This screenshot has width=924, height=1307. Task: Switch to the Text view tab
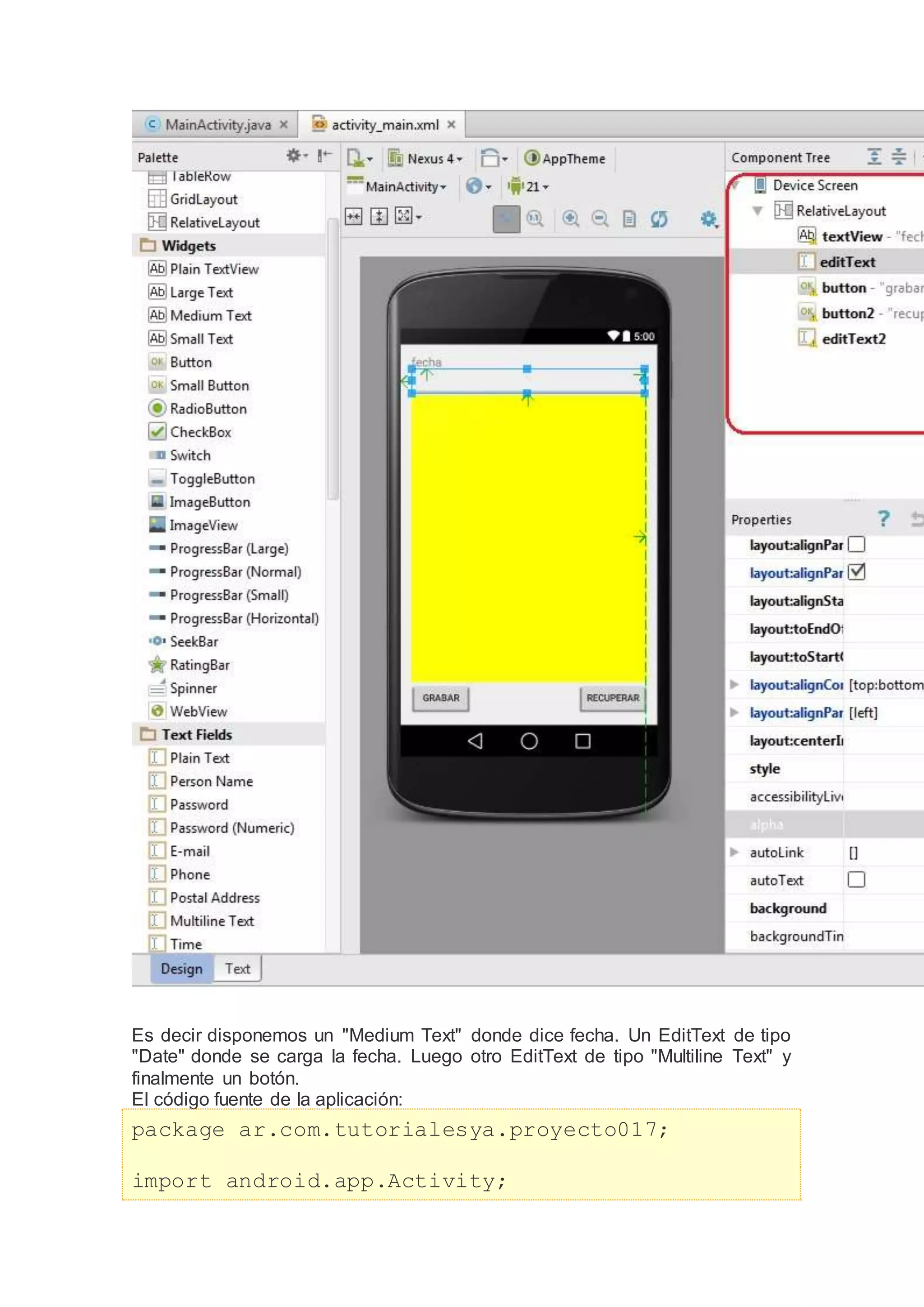pyautogui.click(x=237, y=969)
